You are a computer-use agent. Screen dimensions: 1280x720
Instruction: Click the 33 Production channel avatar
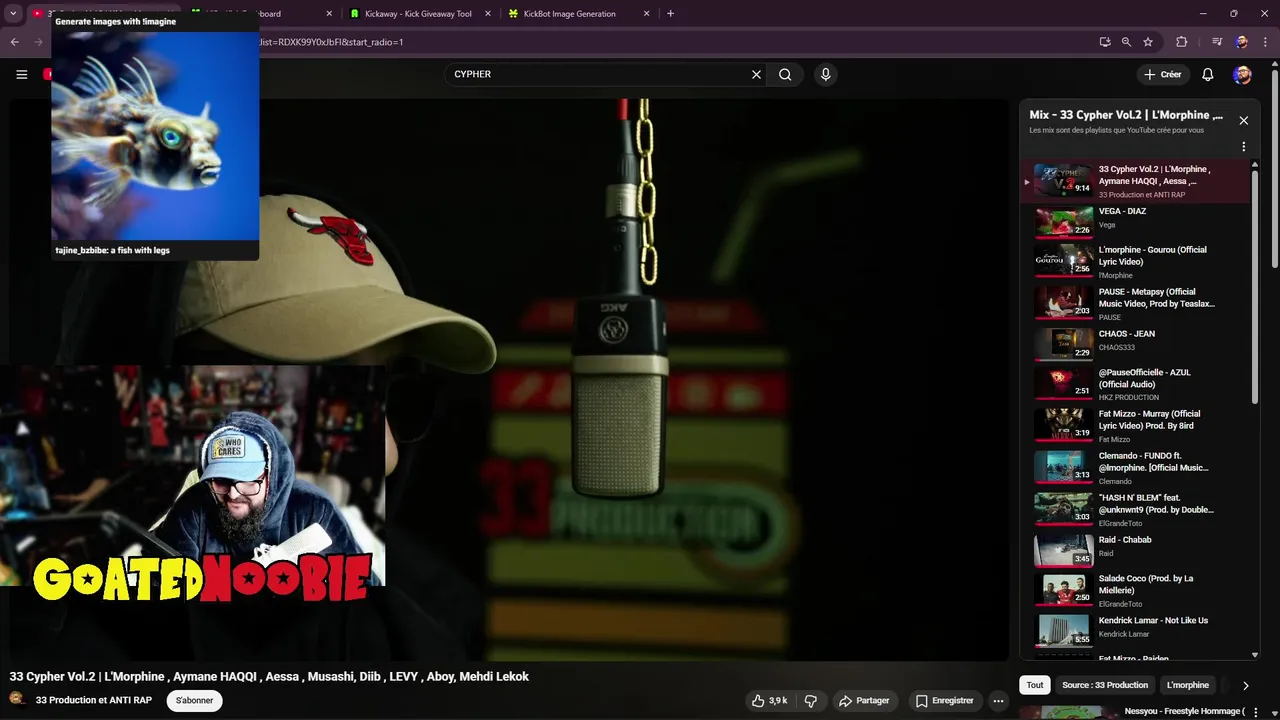click(17, 700)
